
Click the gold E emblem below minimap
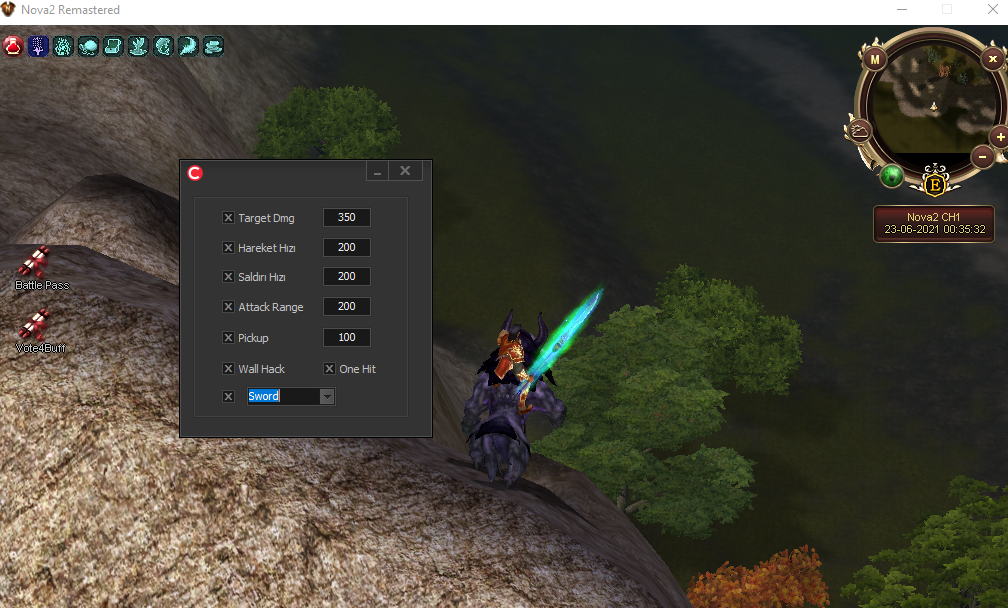click(935, 184)
